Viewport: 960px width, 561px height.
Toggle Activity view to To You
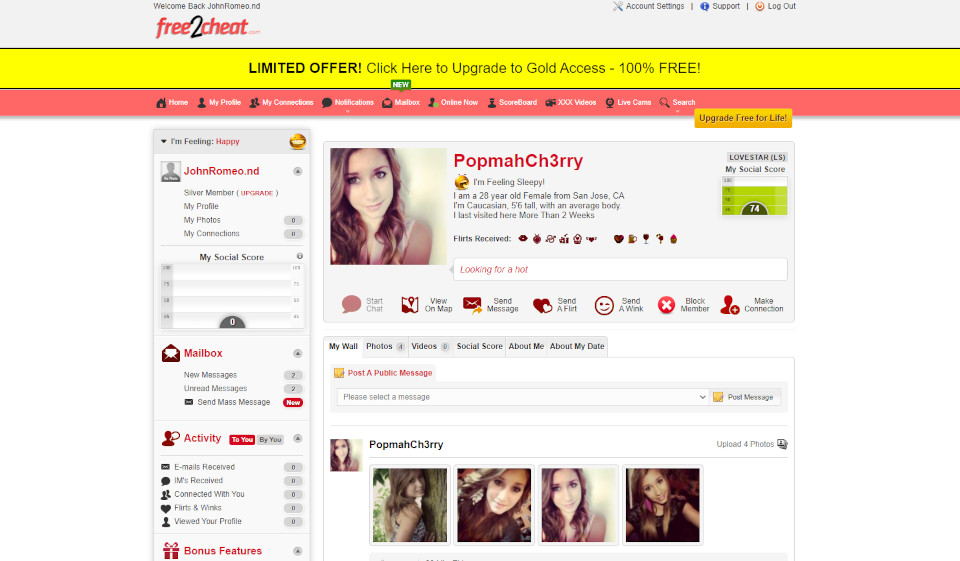(x=242, y=439)
